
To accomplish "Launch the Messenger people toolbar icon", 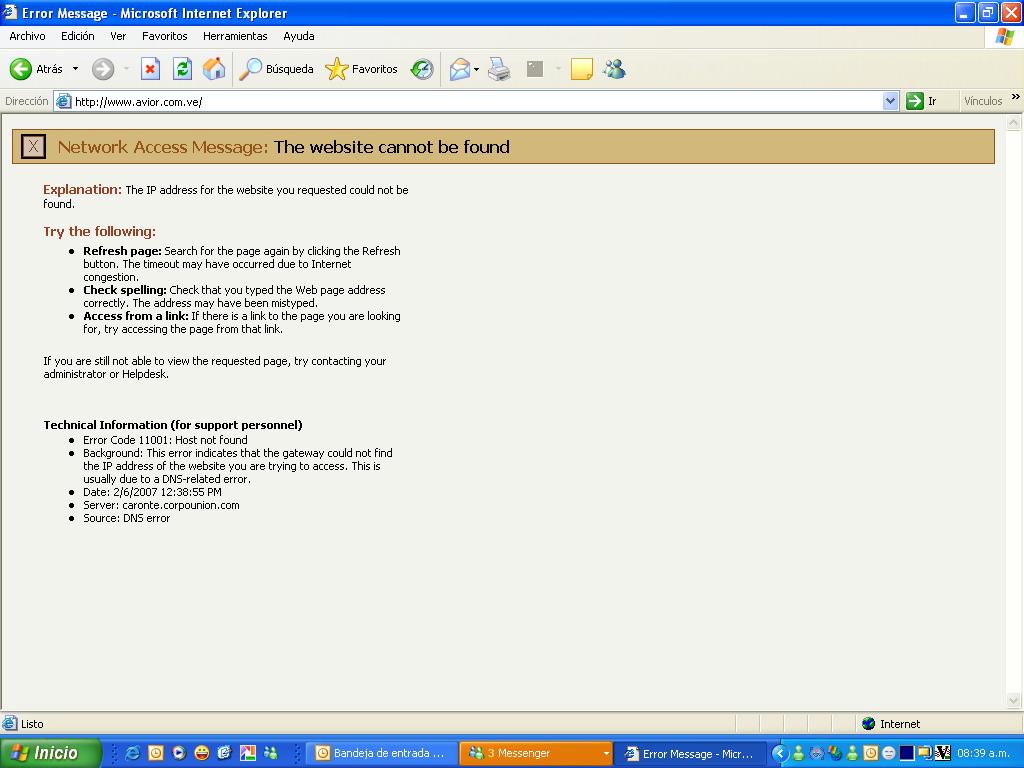I will [x=615, y=69].
